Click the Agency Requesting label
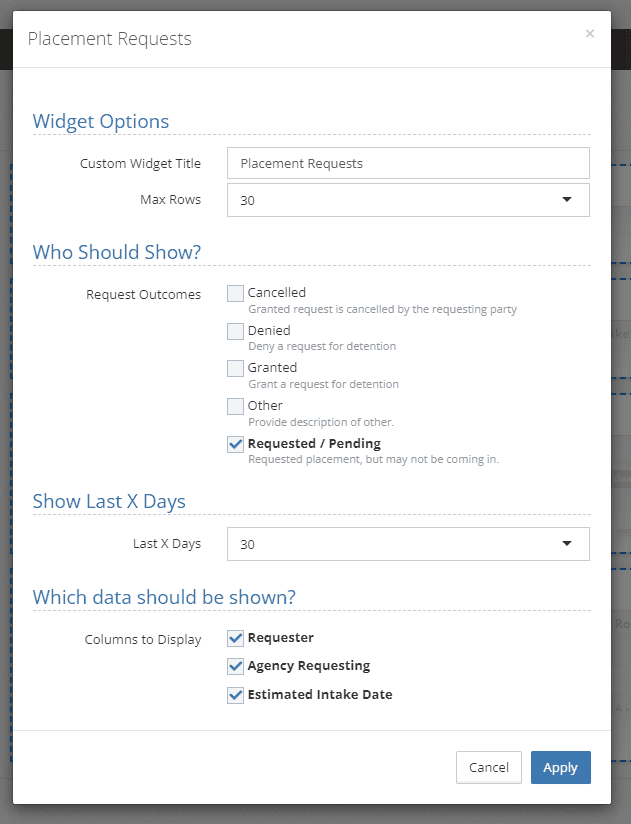This screenshot has width=631, height=824. tap(309, 666)
